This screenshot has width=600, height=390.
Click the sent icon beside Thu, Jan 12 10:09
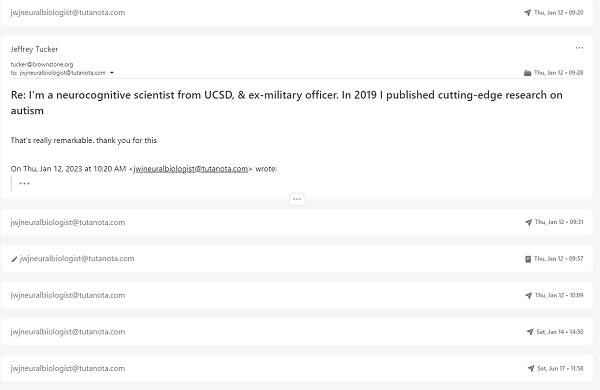point(528,295)
